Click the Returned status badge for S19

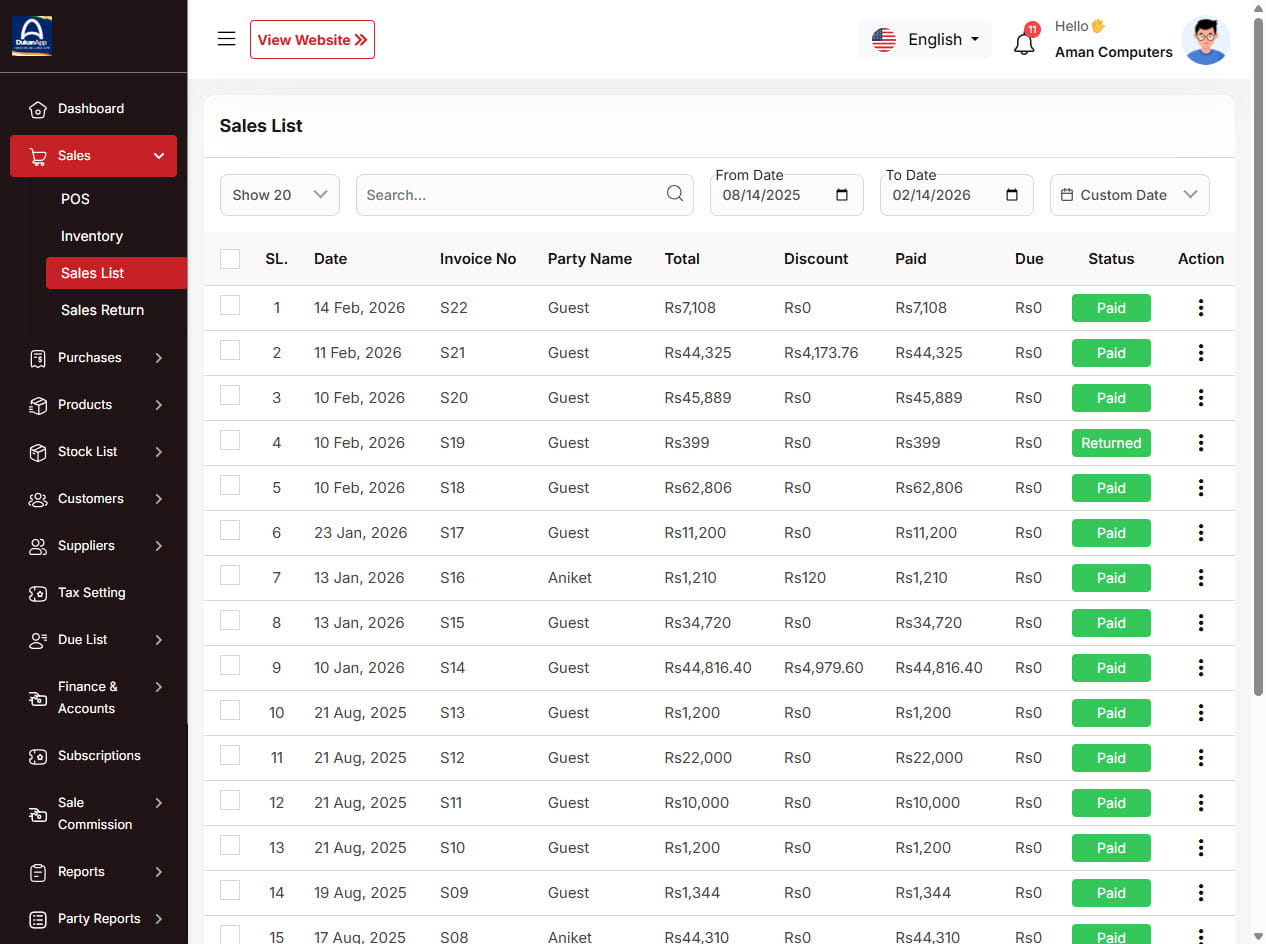click(1110, 443)
